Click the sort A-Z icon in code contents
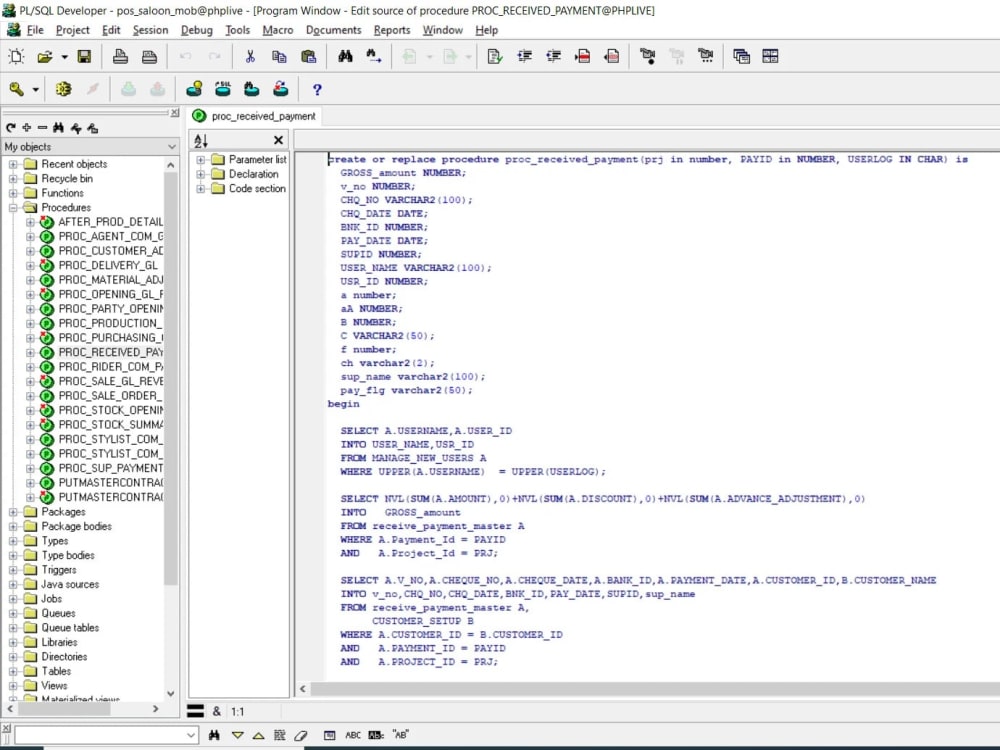The height and width of the screenshot is (750, 1000). 201,140
